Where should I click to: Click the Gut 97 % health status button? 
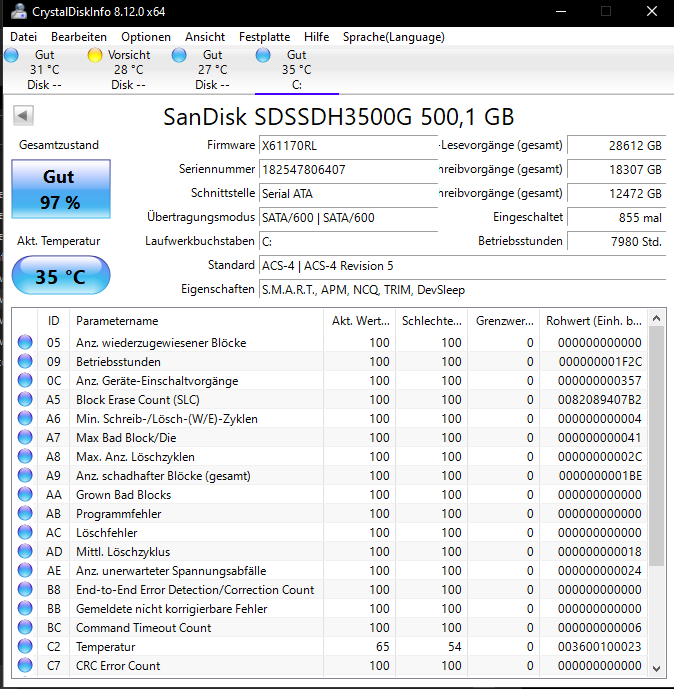pyautogui.click(x=61, y=189)
